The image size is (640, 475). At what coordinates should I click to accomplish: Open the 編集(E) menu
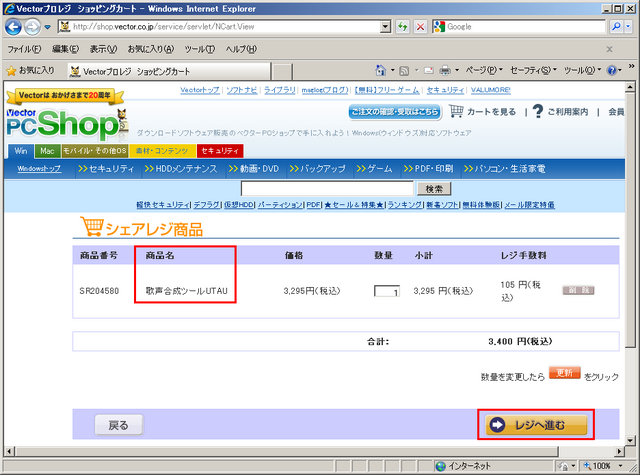[65, 49]
